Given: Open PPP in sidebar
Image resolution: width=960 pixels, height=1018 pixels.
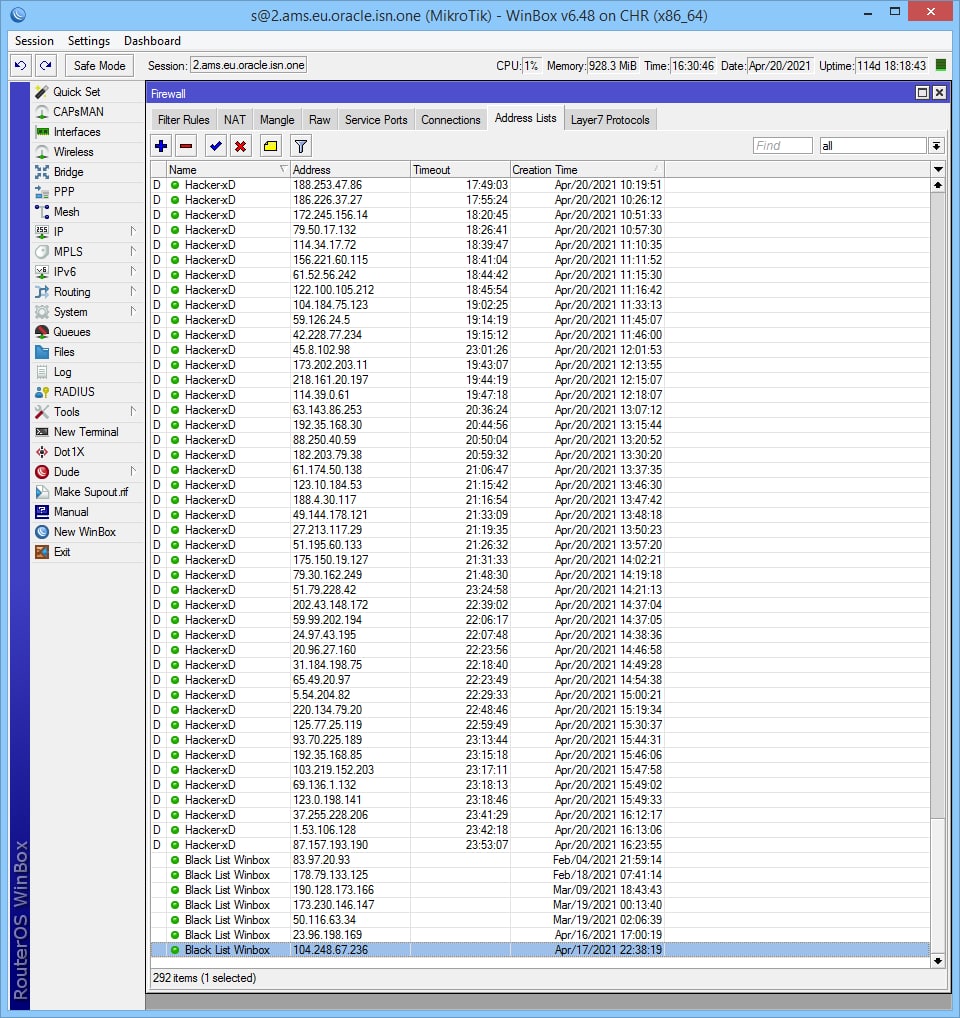Looking at the screenshot, I should point(88,192).
